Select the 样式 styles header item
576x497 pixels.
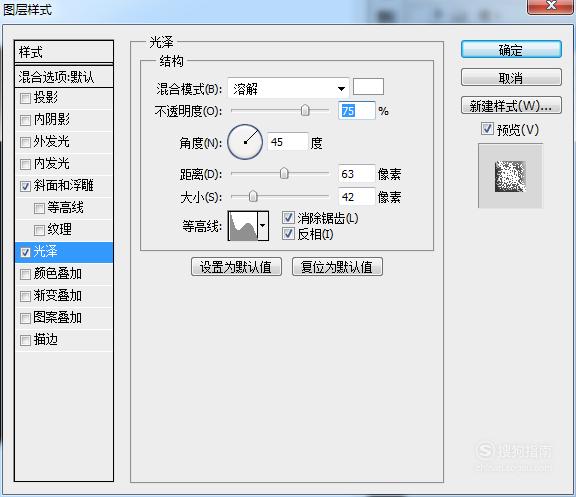[64, 52]
